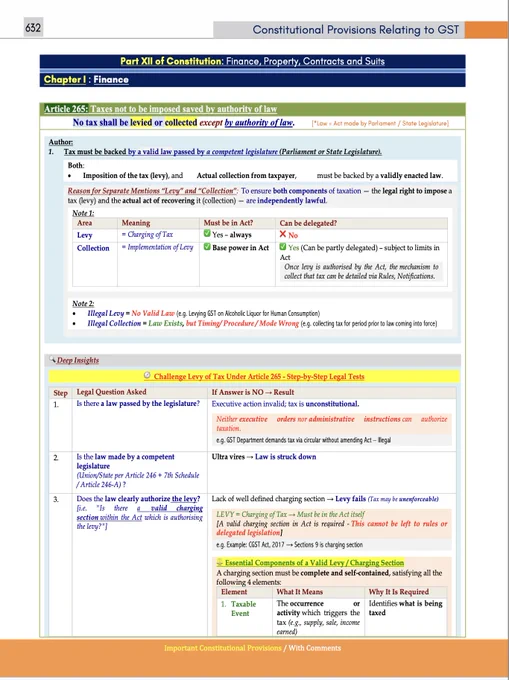Click the 'Legal Question Asked' column header
The width and height of the screenshot is (509, 680).
[111, 392]
